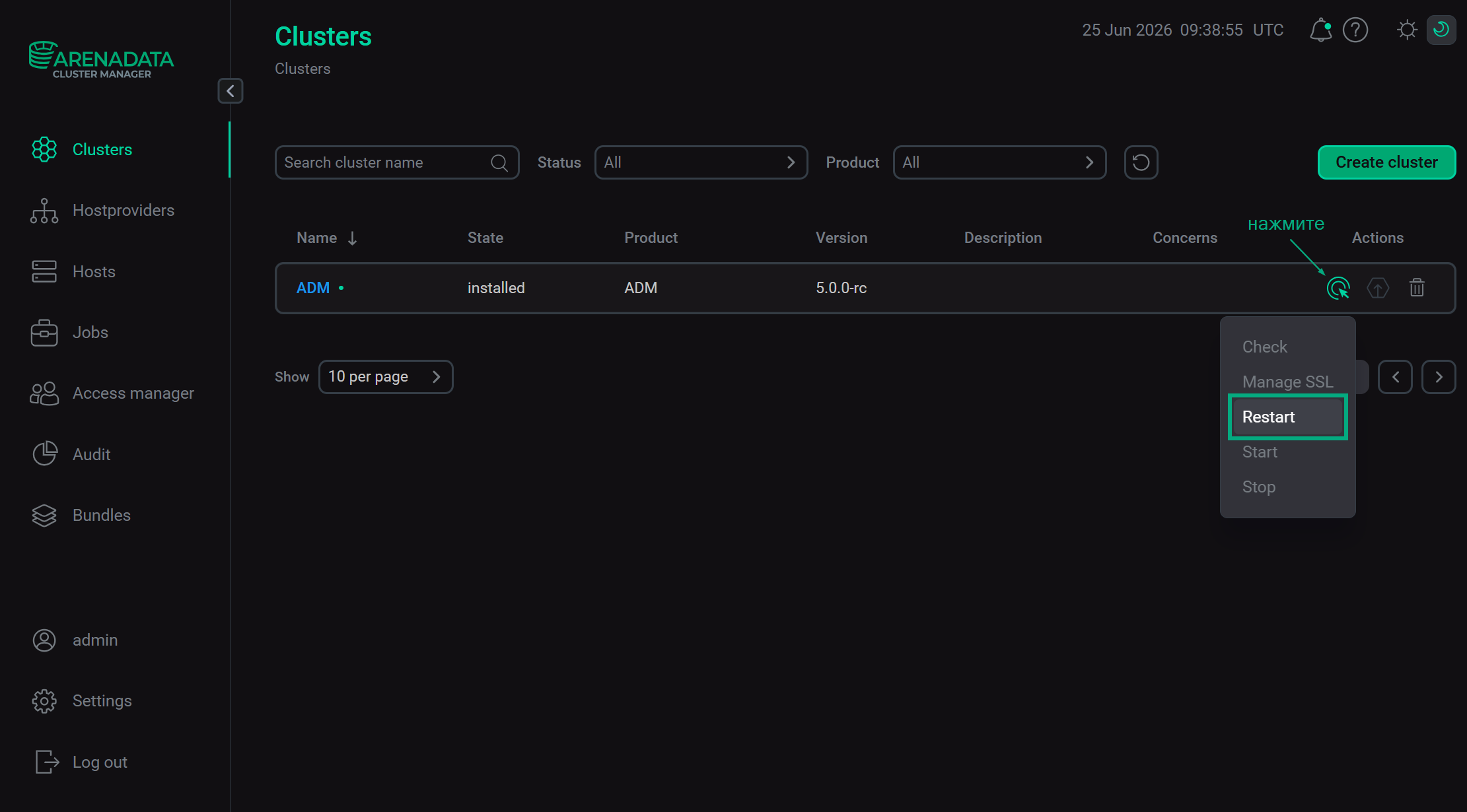This screenshot has width=1467, height=812.
Task: Open the Clusters sidebar section
Action: (x=102, y=150)
